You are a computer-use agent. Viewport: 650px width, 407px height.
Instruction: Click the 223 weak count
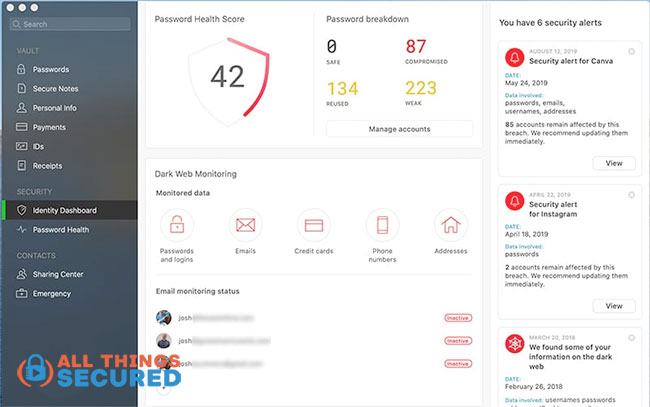pos(421,88)
